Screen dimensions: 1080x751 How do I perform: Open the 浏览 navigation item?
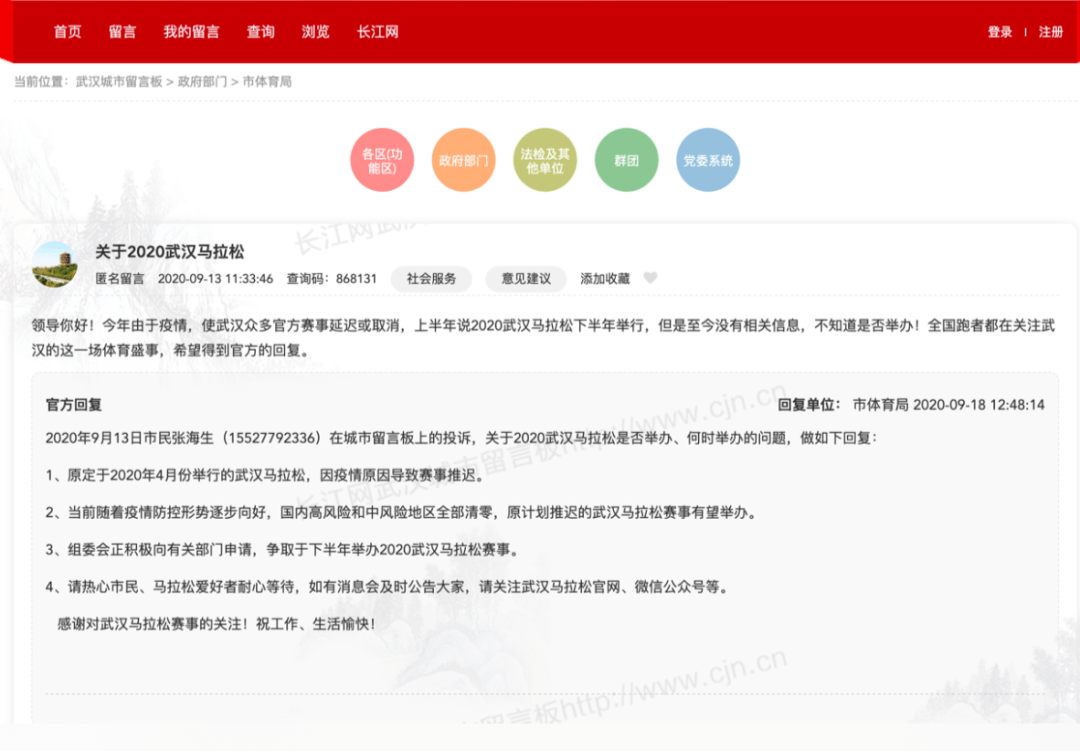(315, 31)
